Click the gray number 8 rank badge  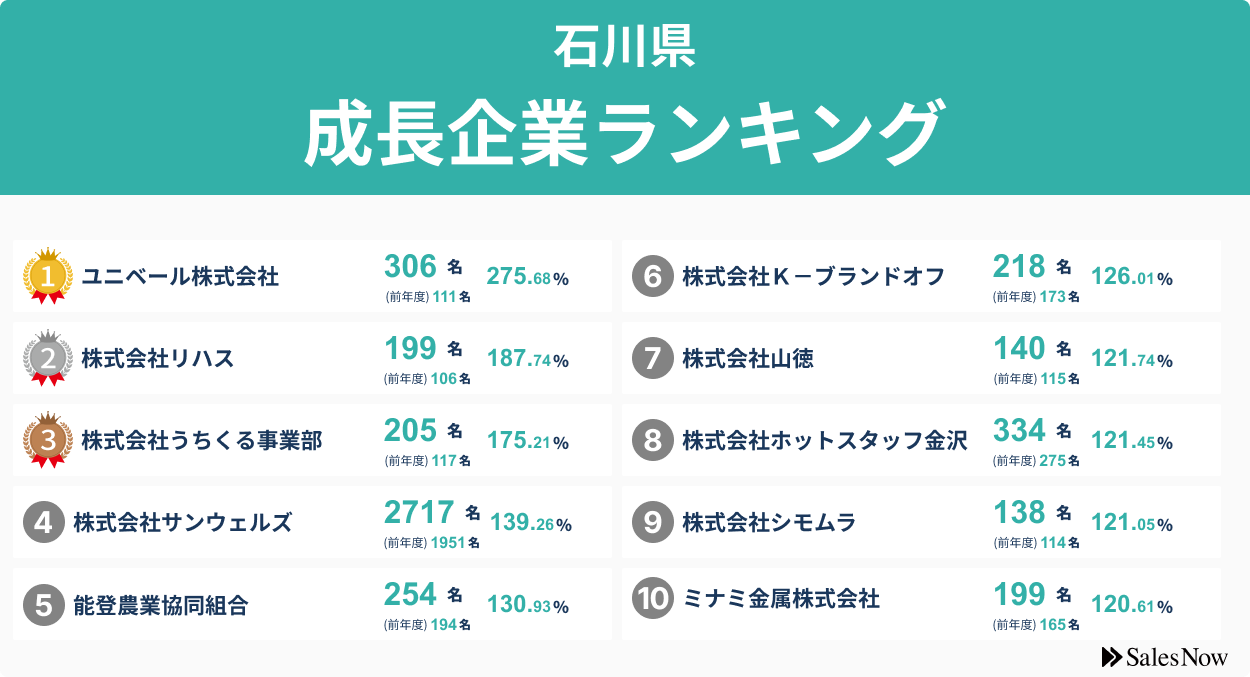652,440
